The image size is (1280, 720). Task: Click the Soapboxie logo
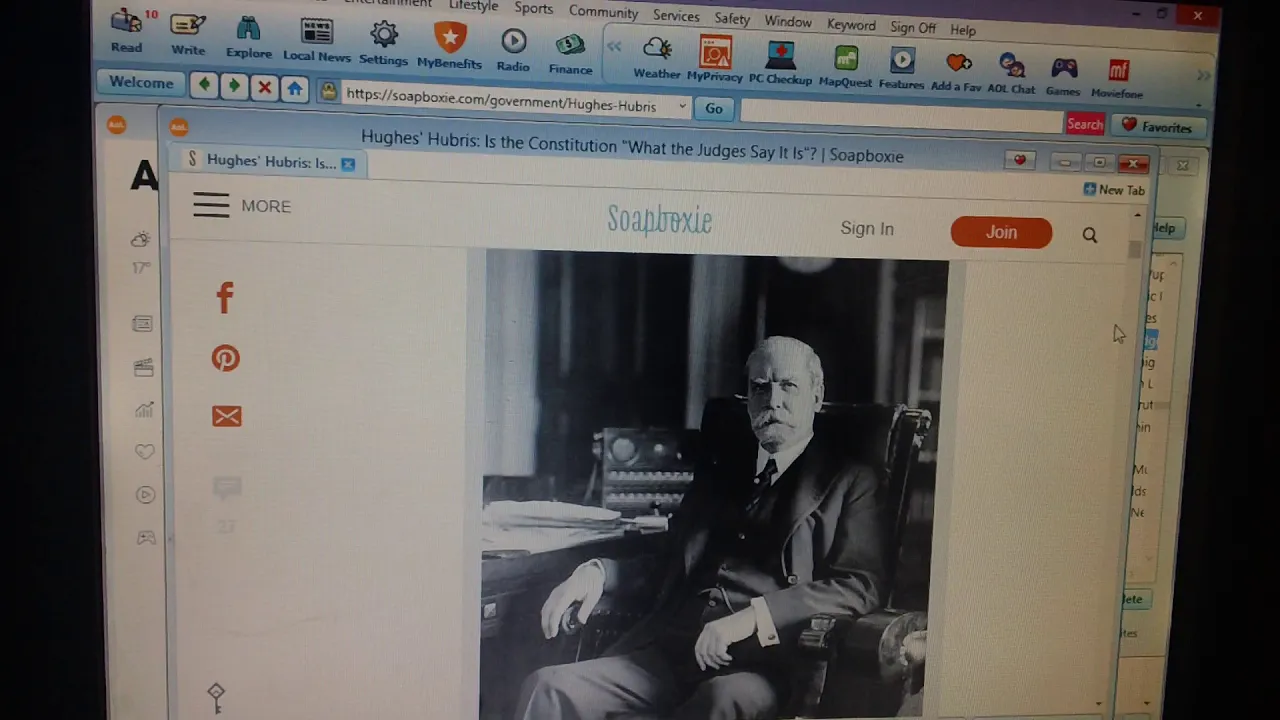(660, 220)
